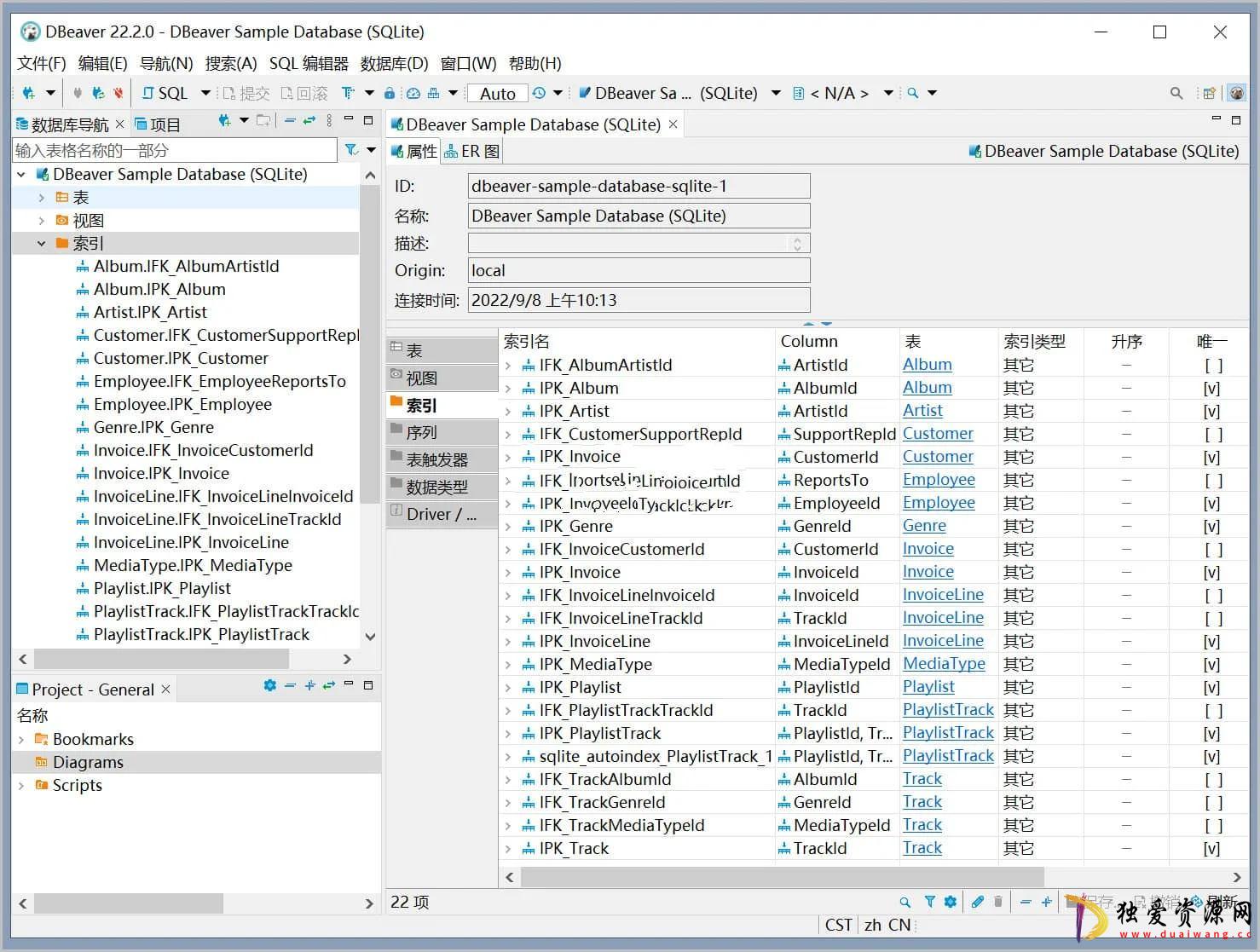Screen dimensions: 1260x952
Task: Click the dashboard gauge icon in toolbar
Action: pos(413,93)
